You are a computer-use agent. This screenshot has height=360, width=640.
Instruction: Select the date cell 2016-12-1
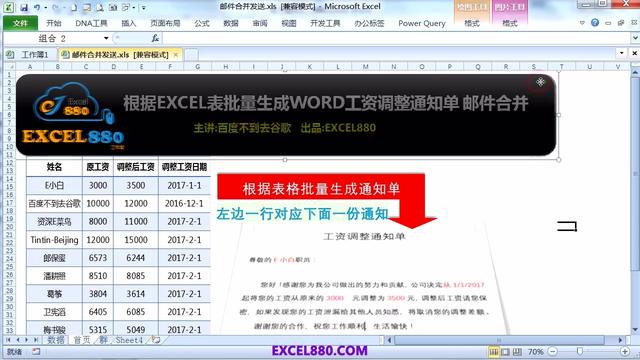[x=184, y=203]
